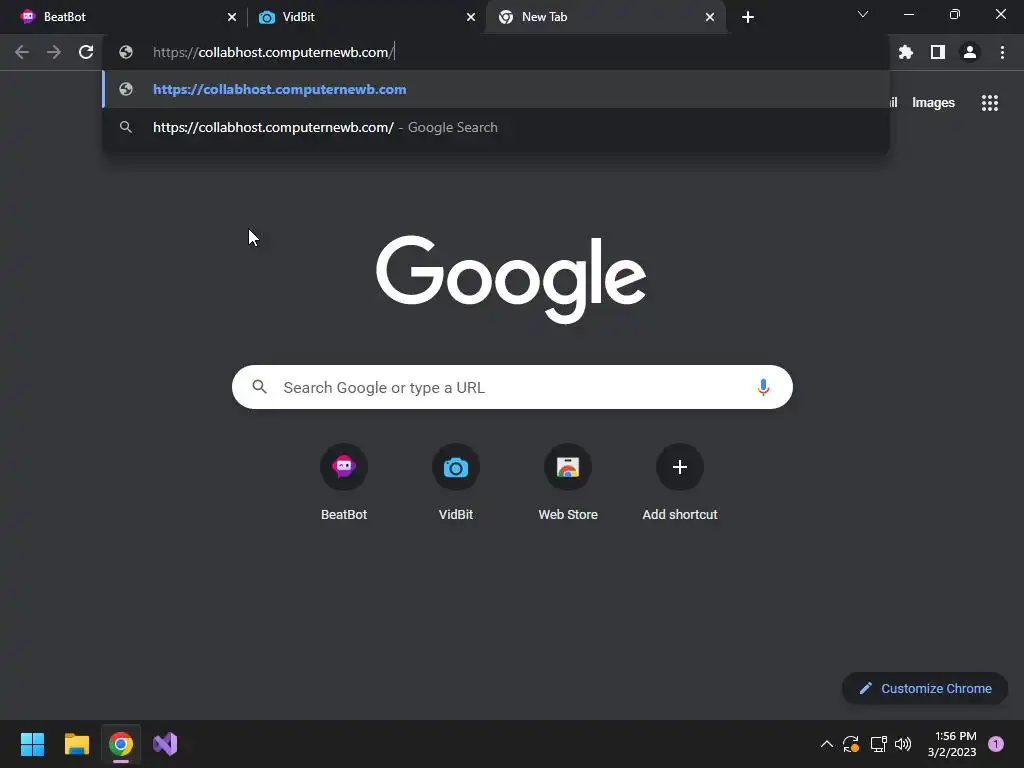Open the profile avatar icon
1024x768 pixels.
(970, 52)
